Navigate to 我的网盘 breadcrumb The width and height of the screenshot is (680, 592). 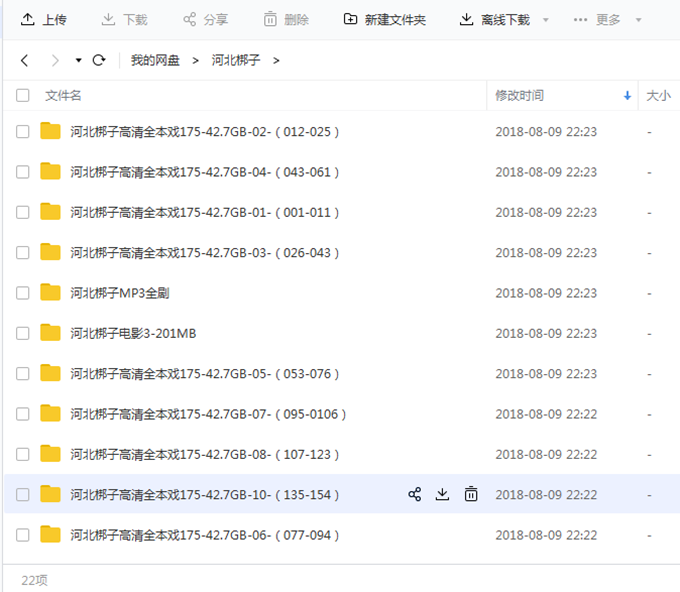coord(155,60)
